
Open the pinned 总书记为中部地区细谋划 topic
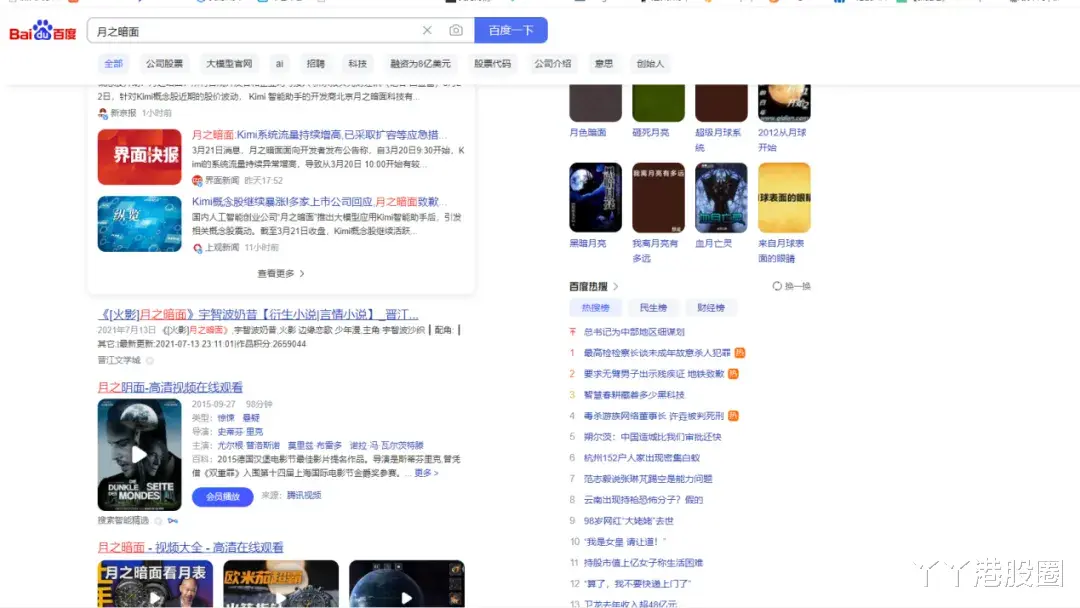tap(634, 332)
